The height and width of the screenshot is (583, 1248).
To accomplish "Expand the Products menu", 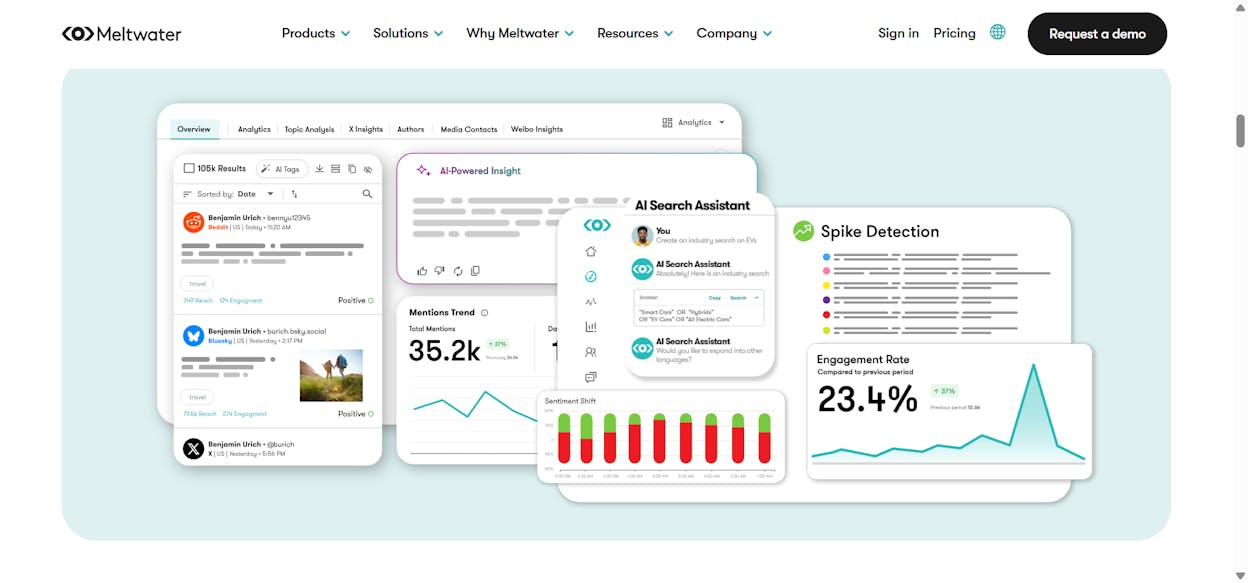I will pos(316,33).
